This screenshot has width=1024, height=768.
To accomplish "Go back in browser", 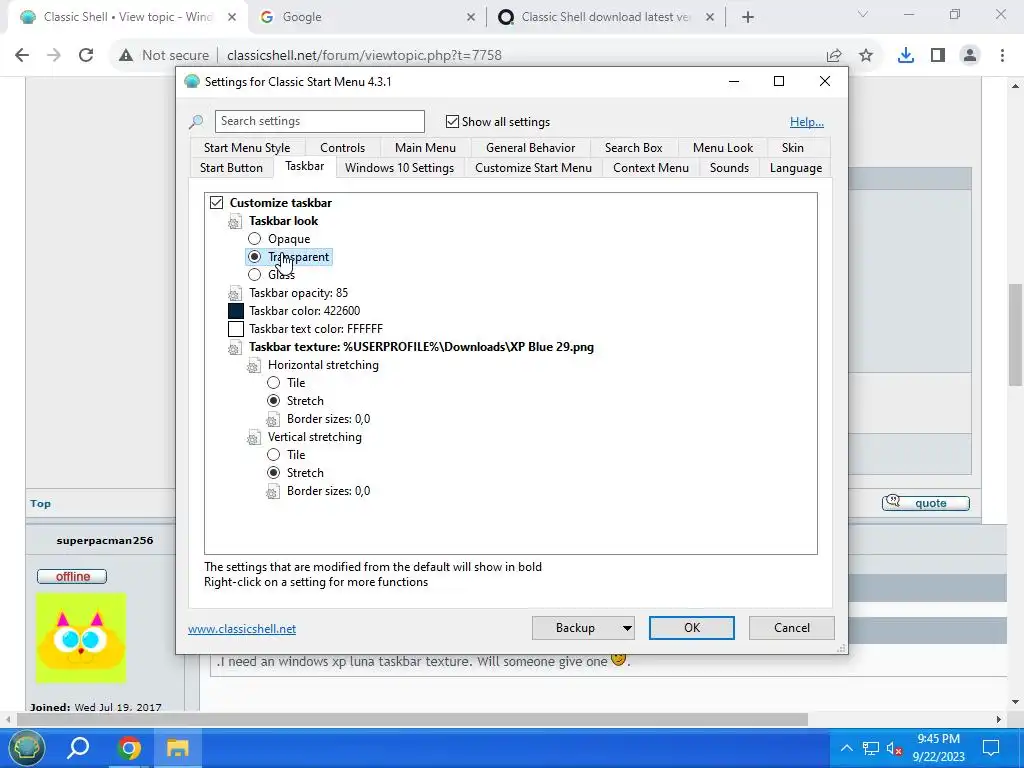I will tap(22, 56).
